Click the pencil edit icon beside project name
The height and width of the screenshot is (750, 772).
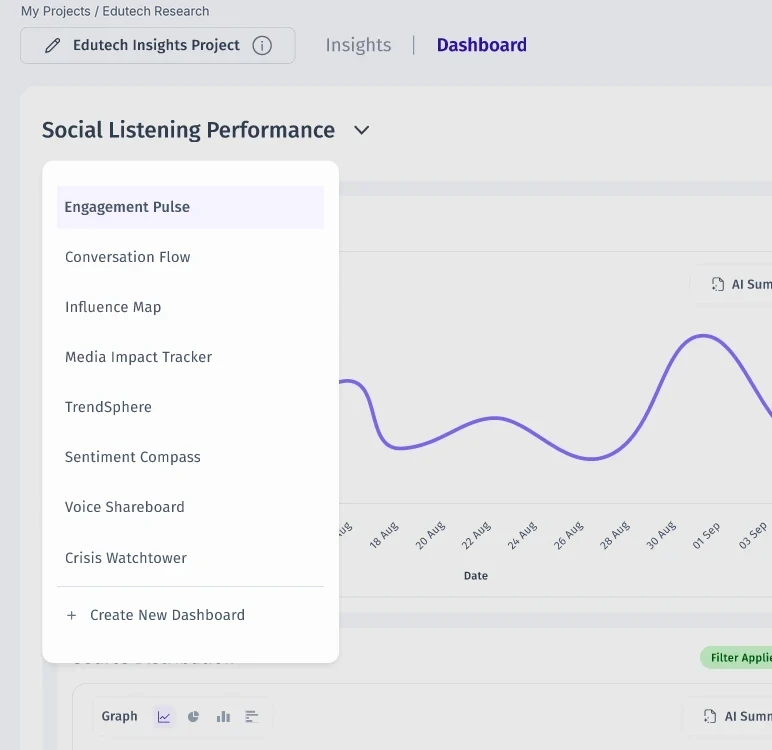pos(53,45)
